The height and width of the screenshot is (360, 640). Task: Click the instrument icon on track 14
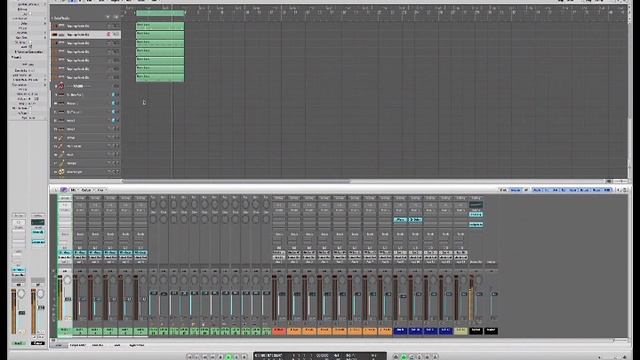point(61,138)
